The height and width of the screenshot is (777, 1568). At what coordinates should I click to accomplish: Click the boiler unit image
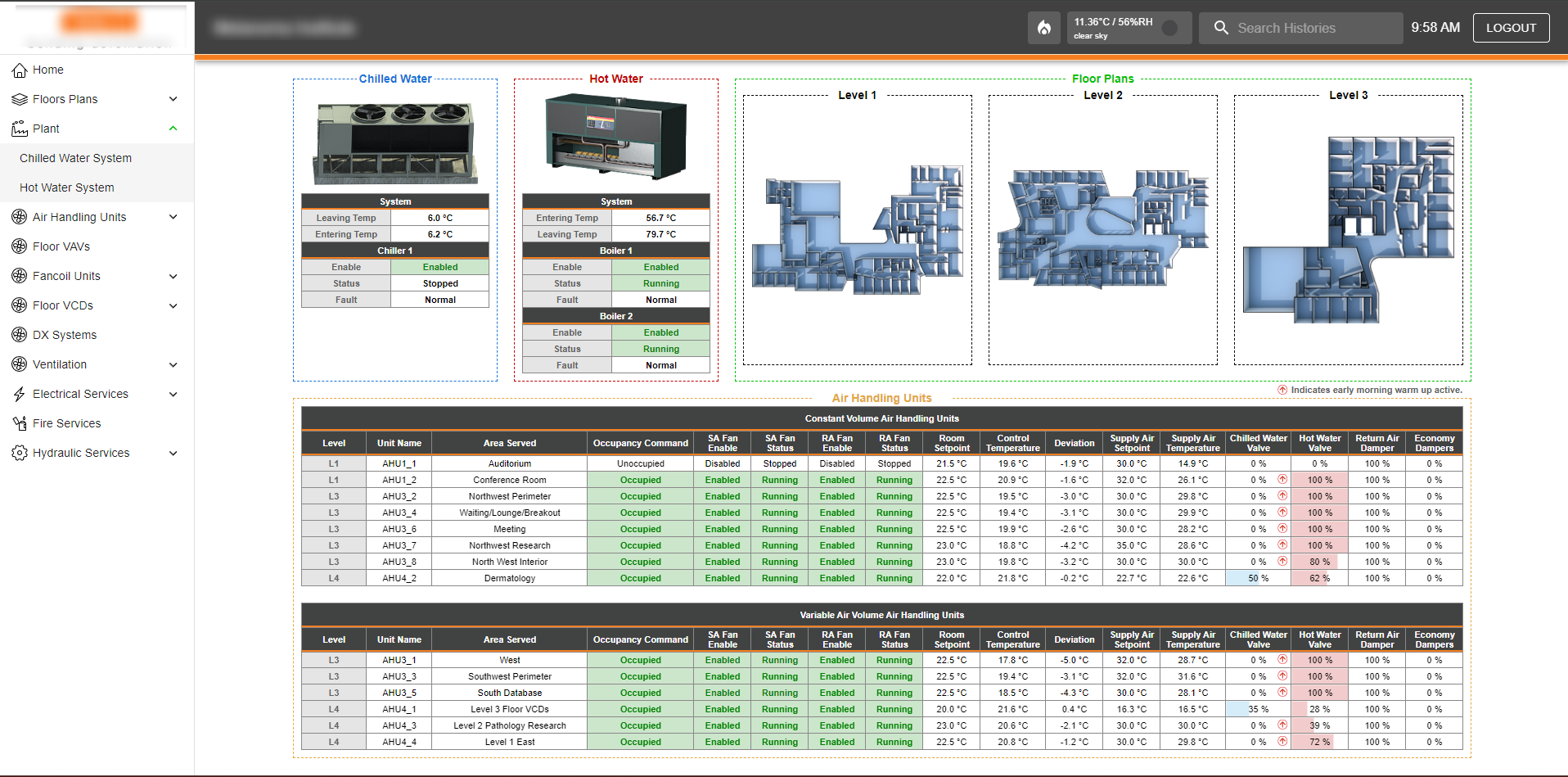(615, 137)
